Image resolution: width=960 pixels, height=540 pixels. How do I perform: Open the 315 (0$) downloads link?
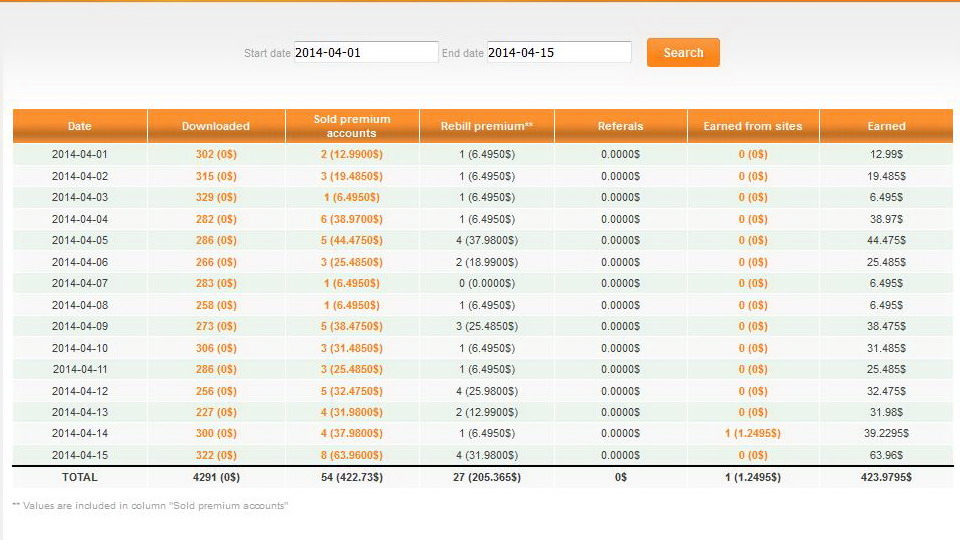coord(216,176)
